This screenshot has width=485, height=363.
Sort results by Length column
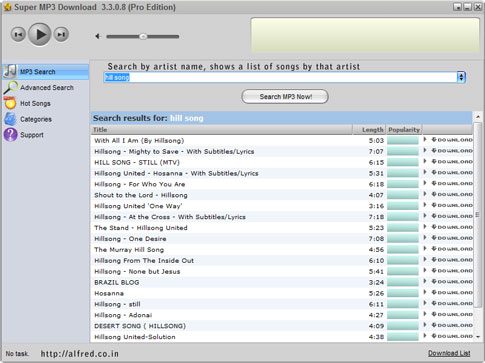(369, 130)
